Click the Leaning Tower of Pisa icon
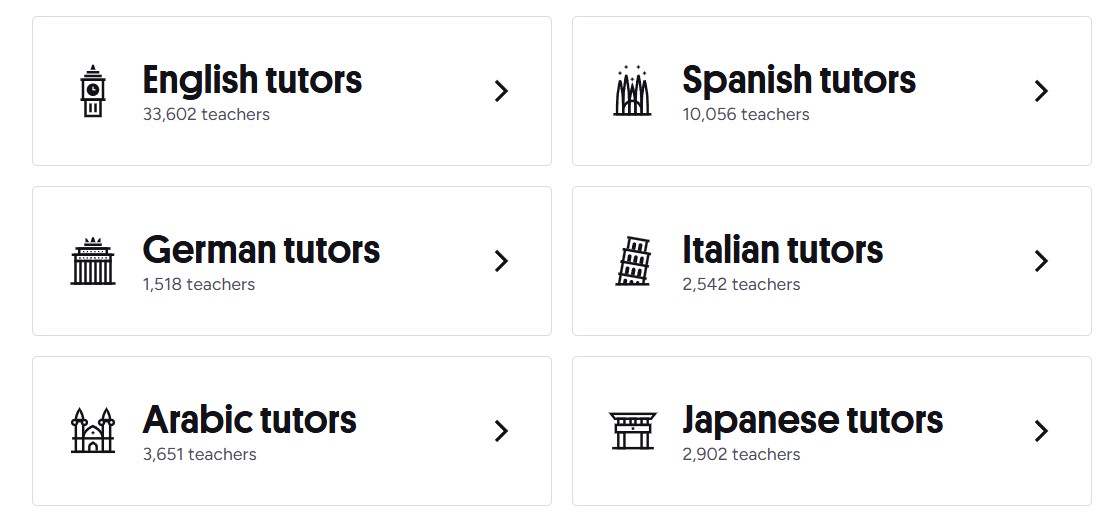This screenshot has height=517, width=1106. pos(633,261)
